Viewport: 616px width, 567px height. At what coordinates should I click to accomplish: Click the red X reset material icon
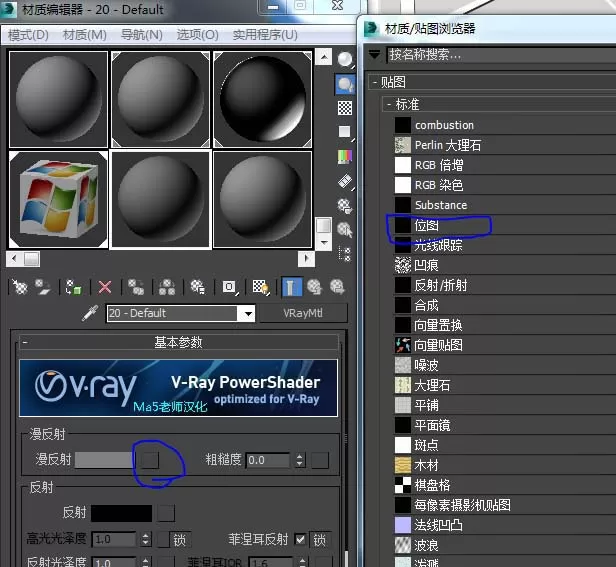pyautogui.click(x=104, y=287)
